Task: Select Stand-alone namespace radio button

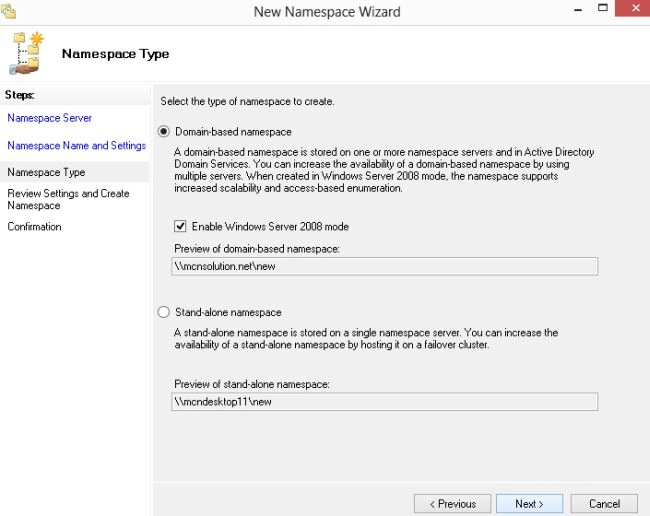Action: pos(164,312)
